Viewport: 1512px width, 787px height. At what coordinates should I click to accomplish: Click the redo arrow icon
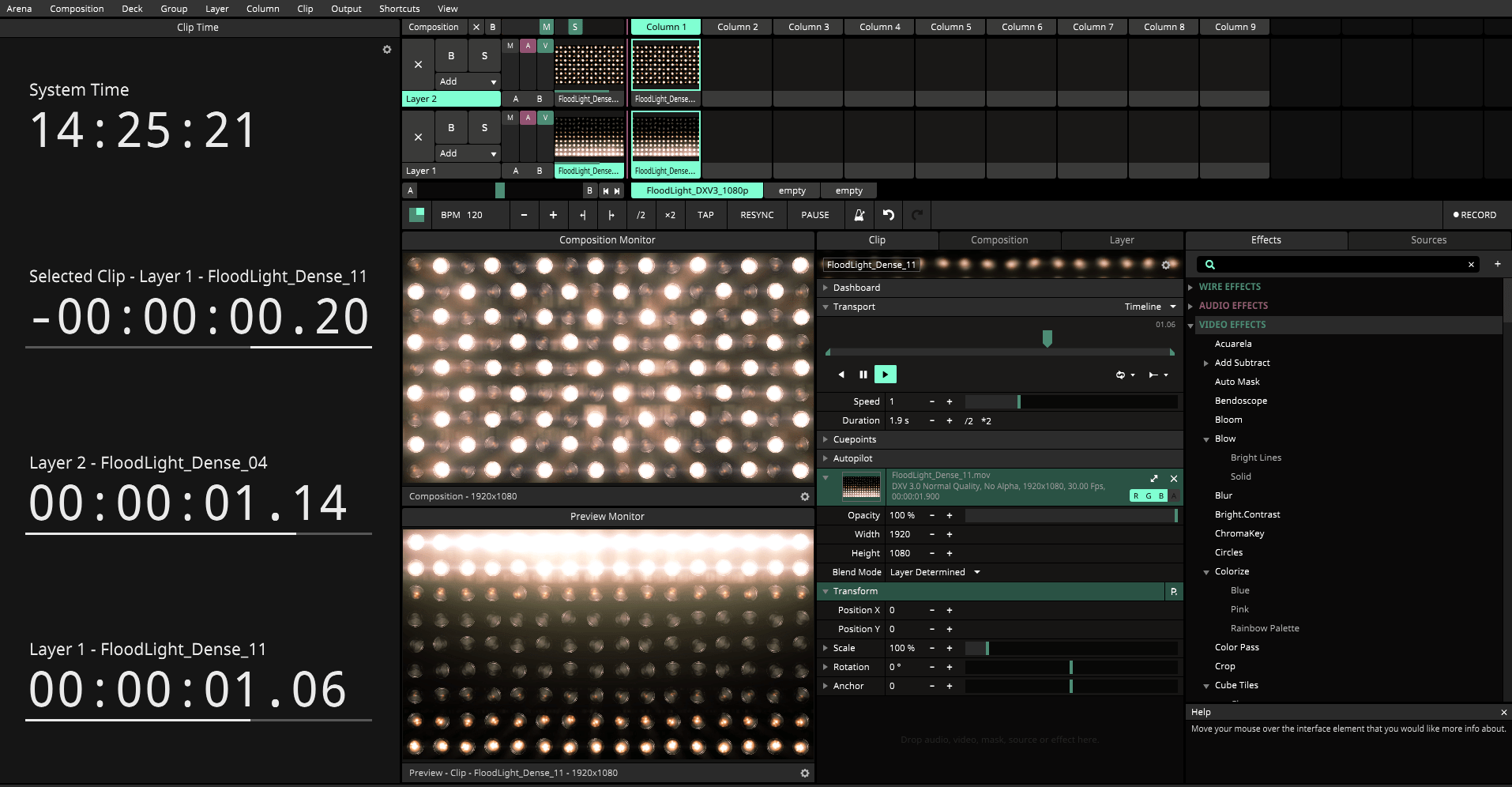[916, 214]
